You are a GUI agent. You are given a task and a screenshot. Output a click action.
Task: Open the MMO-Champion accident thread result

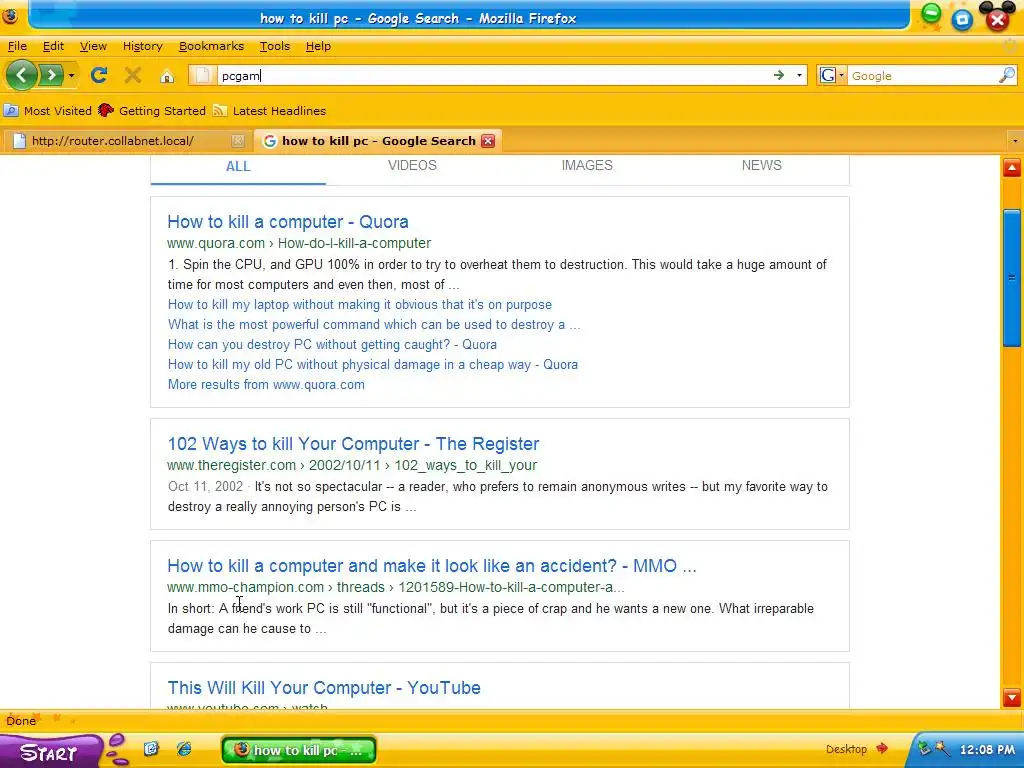click(432, 566)
